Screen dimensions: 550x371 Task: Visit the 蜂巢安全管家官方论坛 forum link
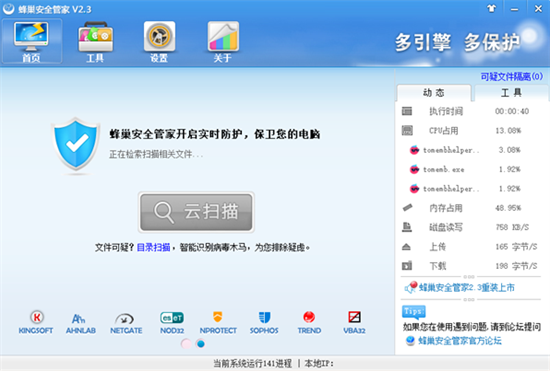click(x=460, y=340)
